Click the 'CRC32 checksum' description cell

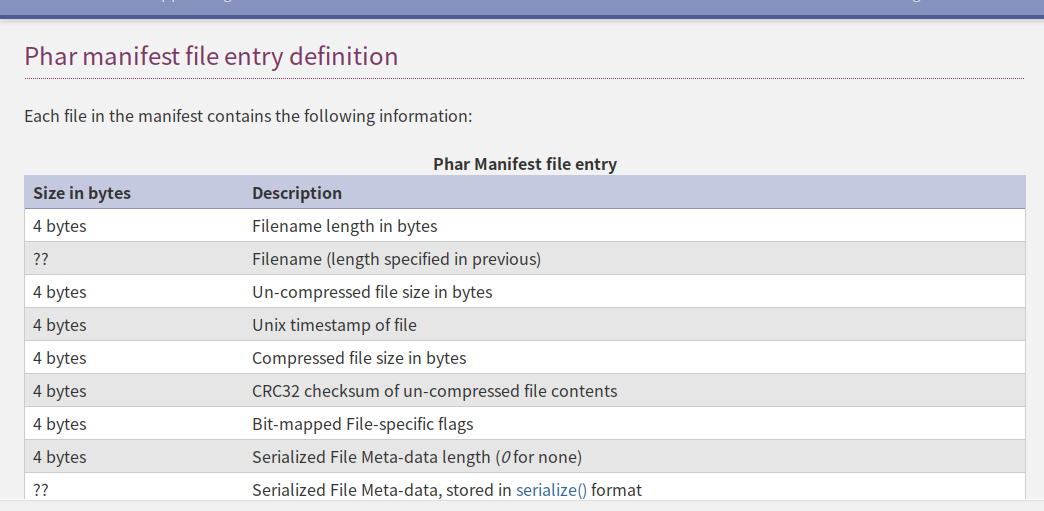434,391
